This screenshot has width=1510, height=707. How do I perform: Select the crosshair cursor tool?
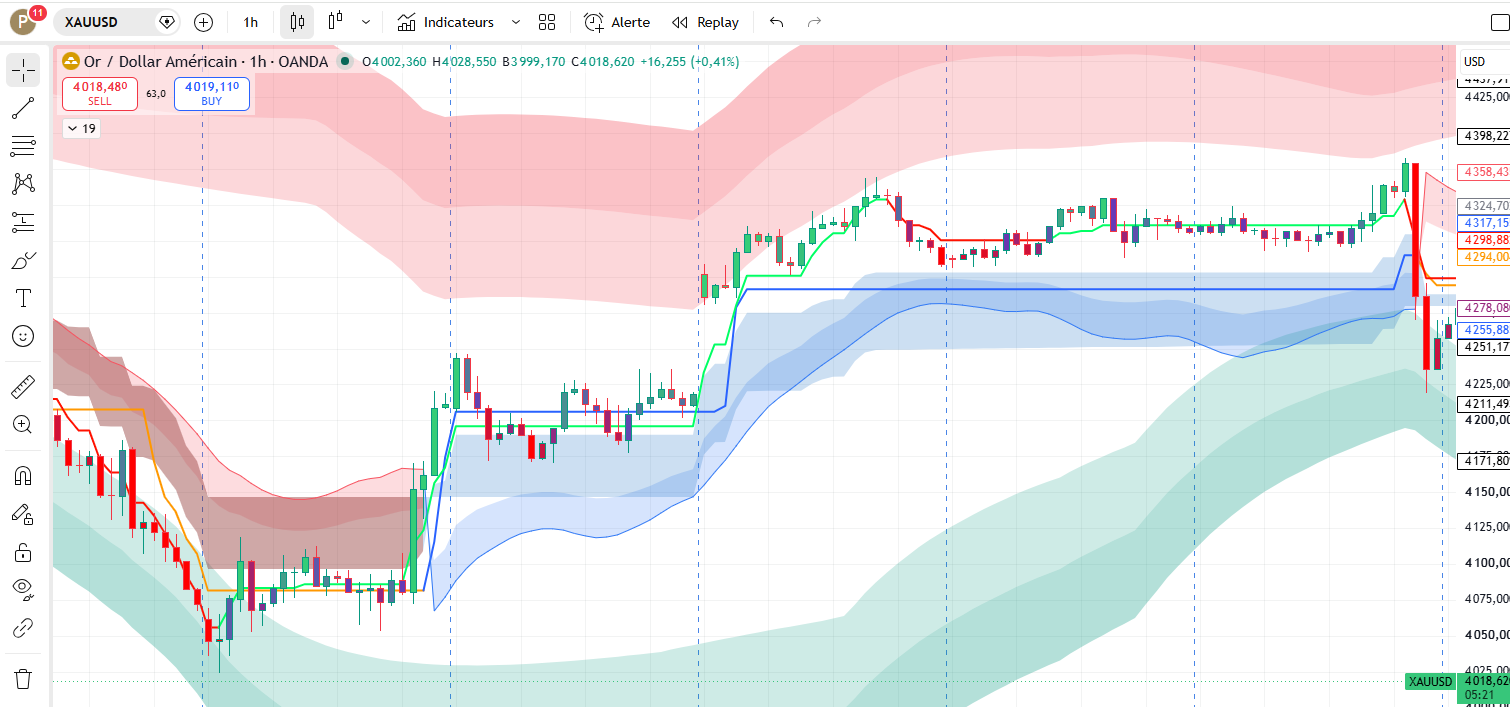(23, 70)
